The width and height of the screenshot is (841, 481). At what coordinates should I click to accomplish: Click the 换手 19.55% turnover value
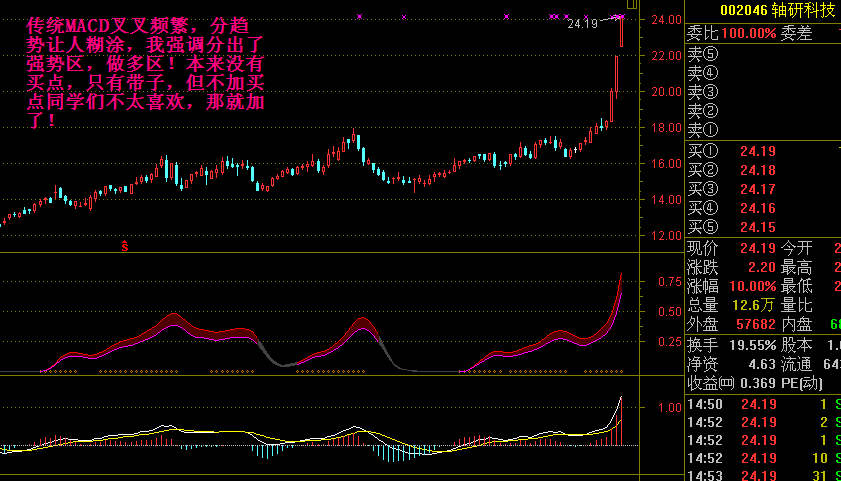[x=753, y=345]
